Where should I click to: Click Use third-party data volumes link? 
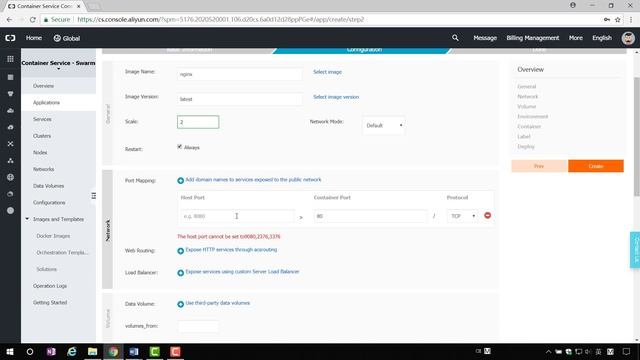[x=218, y=303]
